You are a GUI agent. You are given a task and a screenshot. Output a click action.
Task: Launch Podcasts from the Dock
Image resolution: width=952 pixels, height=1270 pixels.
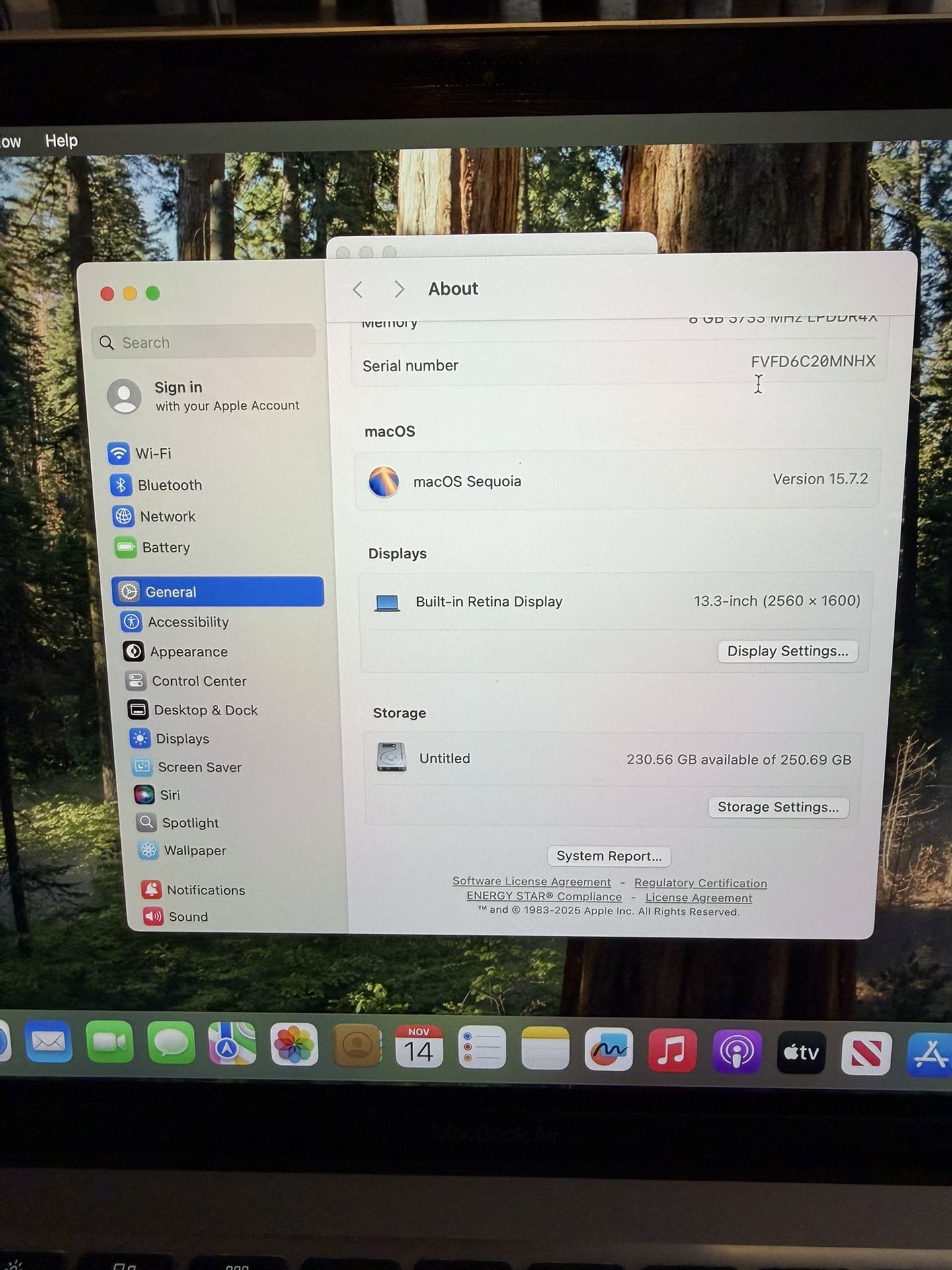point(737,1051)
